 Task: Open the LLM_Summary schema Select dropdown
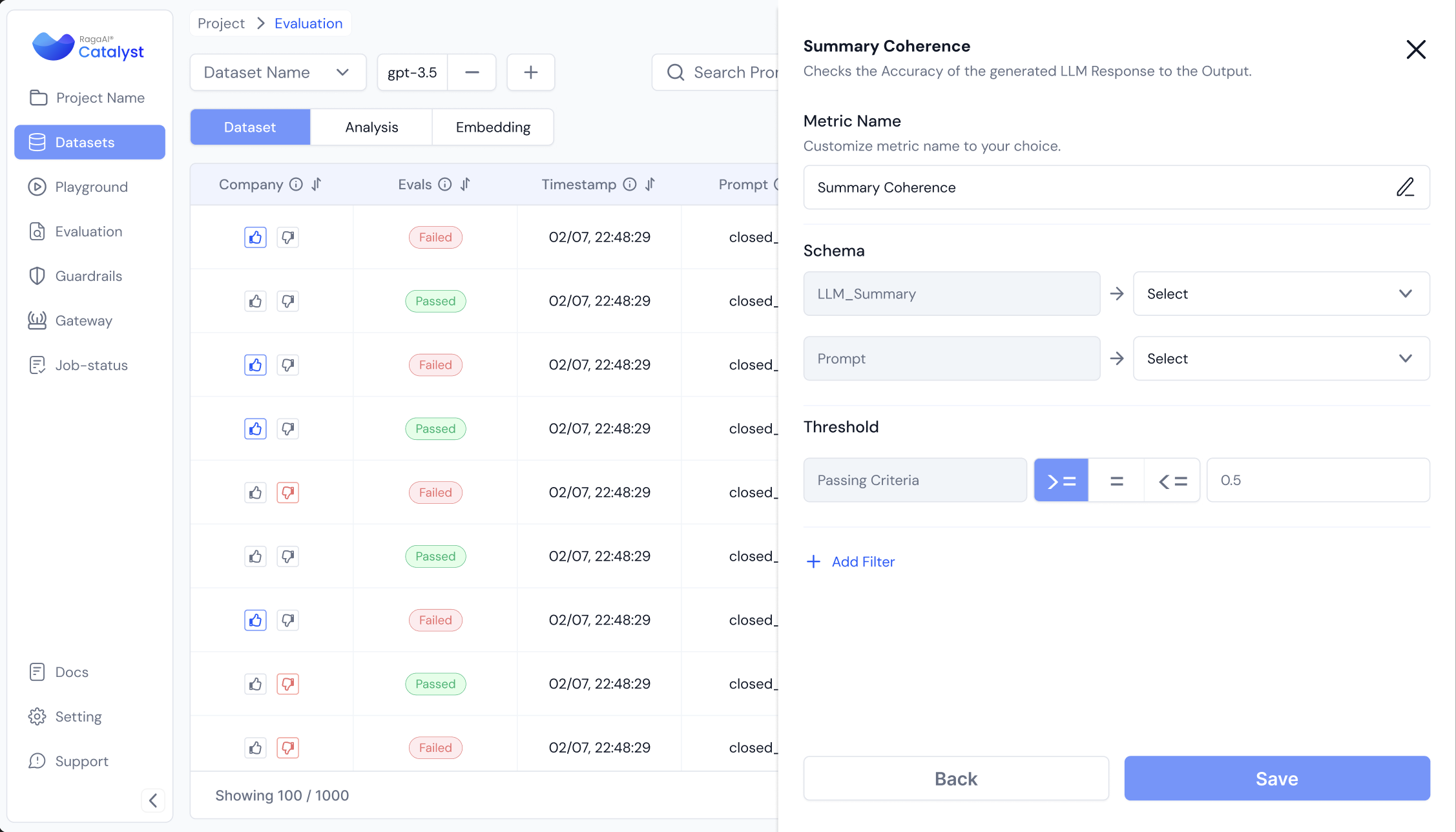(1281, 294)
